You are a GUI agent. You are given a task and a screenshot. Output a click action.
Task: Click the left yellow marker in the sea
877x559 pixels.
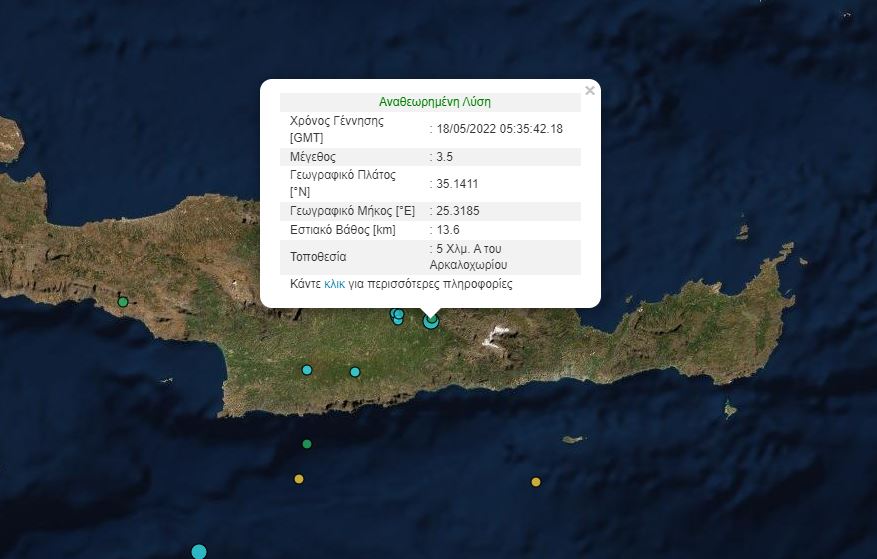point(299,479)
